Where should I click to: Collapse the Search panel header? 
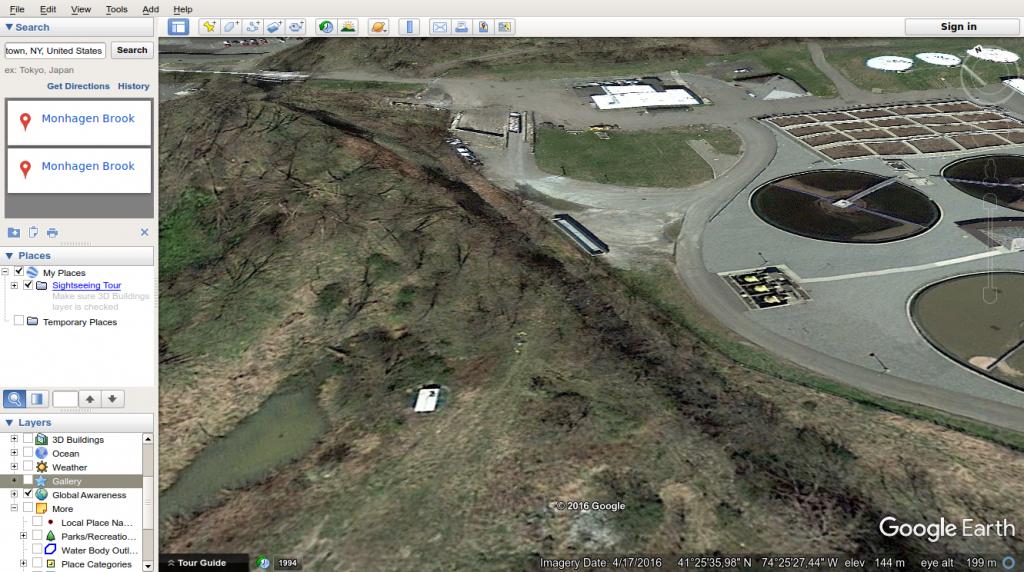point(10,27)
